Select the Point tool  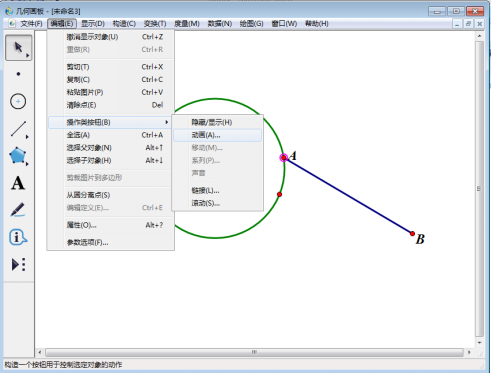(18, 74)
